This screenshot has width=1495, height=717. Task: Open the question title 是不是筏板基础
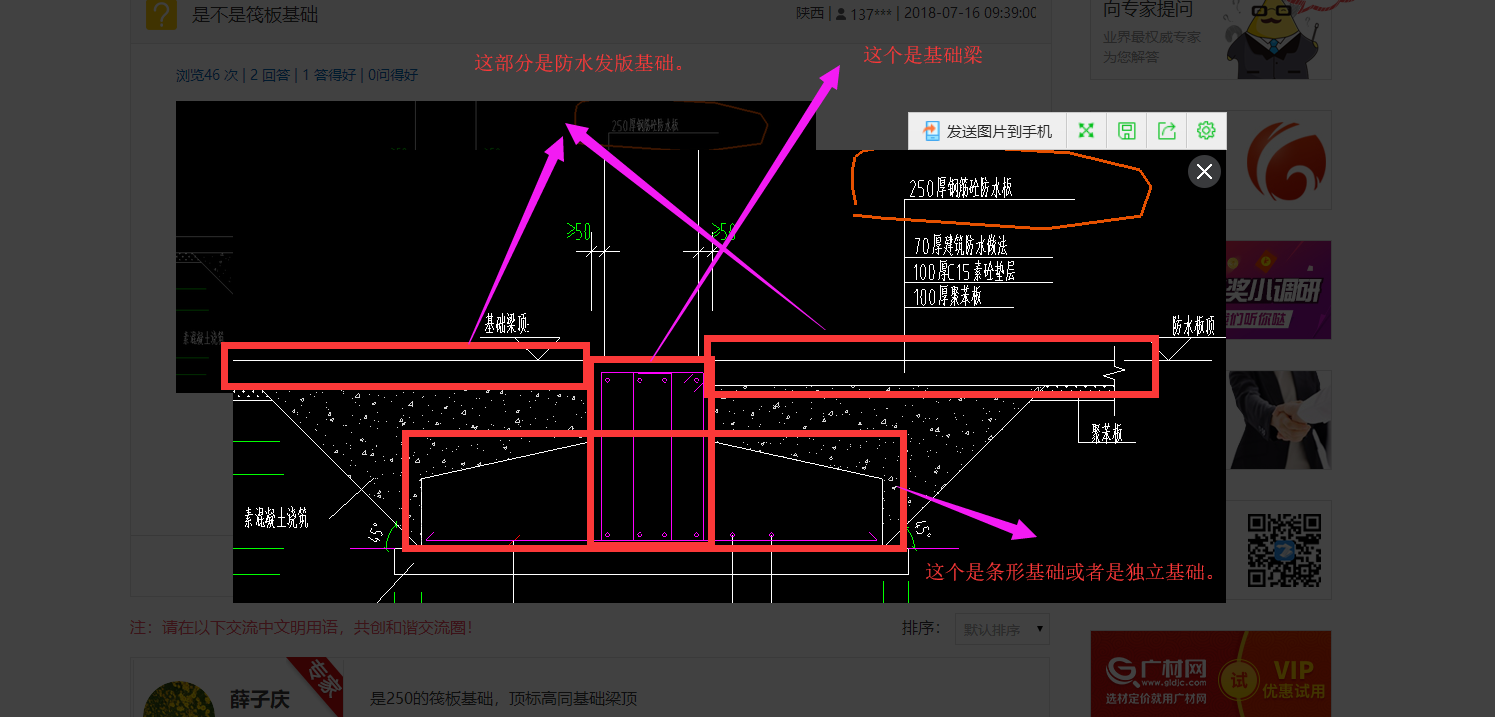point(255,15)
